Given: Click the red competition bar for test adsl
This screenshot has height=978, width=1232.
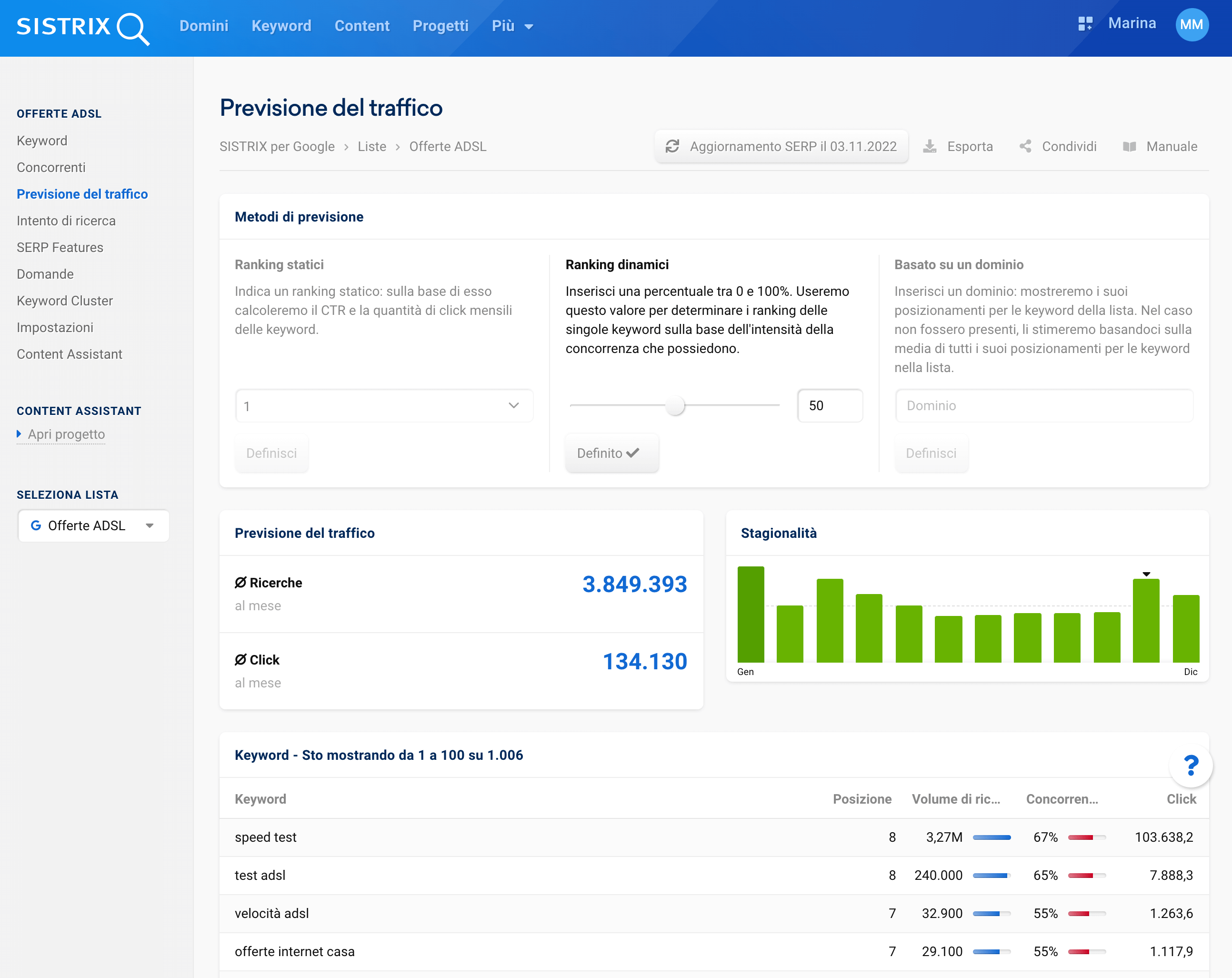Looking at the screenshot, I should (1086, 875).
